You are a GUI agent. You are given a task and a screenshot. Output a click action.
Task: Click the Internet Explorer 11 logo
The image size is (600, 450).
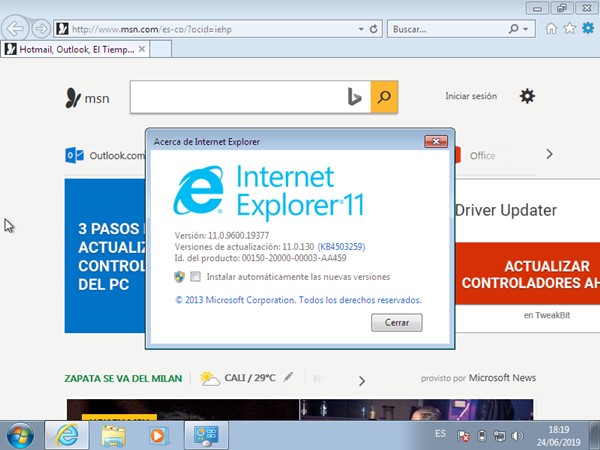pyautogui.click(x=268, y=191)
